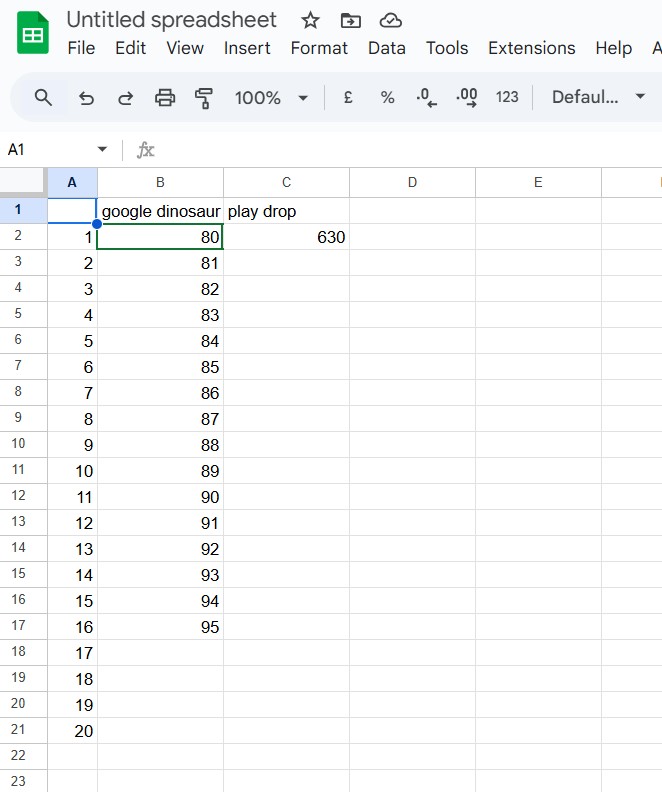Format as currency with the £ icon
The width and height of the screenshot is (662, 792).
point(348,97)
